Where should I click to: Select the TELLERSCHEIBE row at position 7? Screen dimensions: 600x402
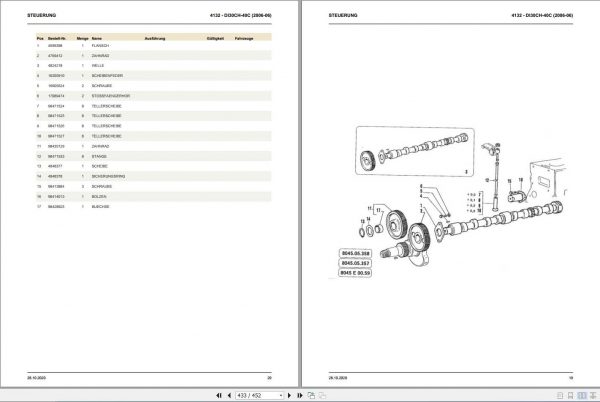[x=154, y=106]
